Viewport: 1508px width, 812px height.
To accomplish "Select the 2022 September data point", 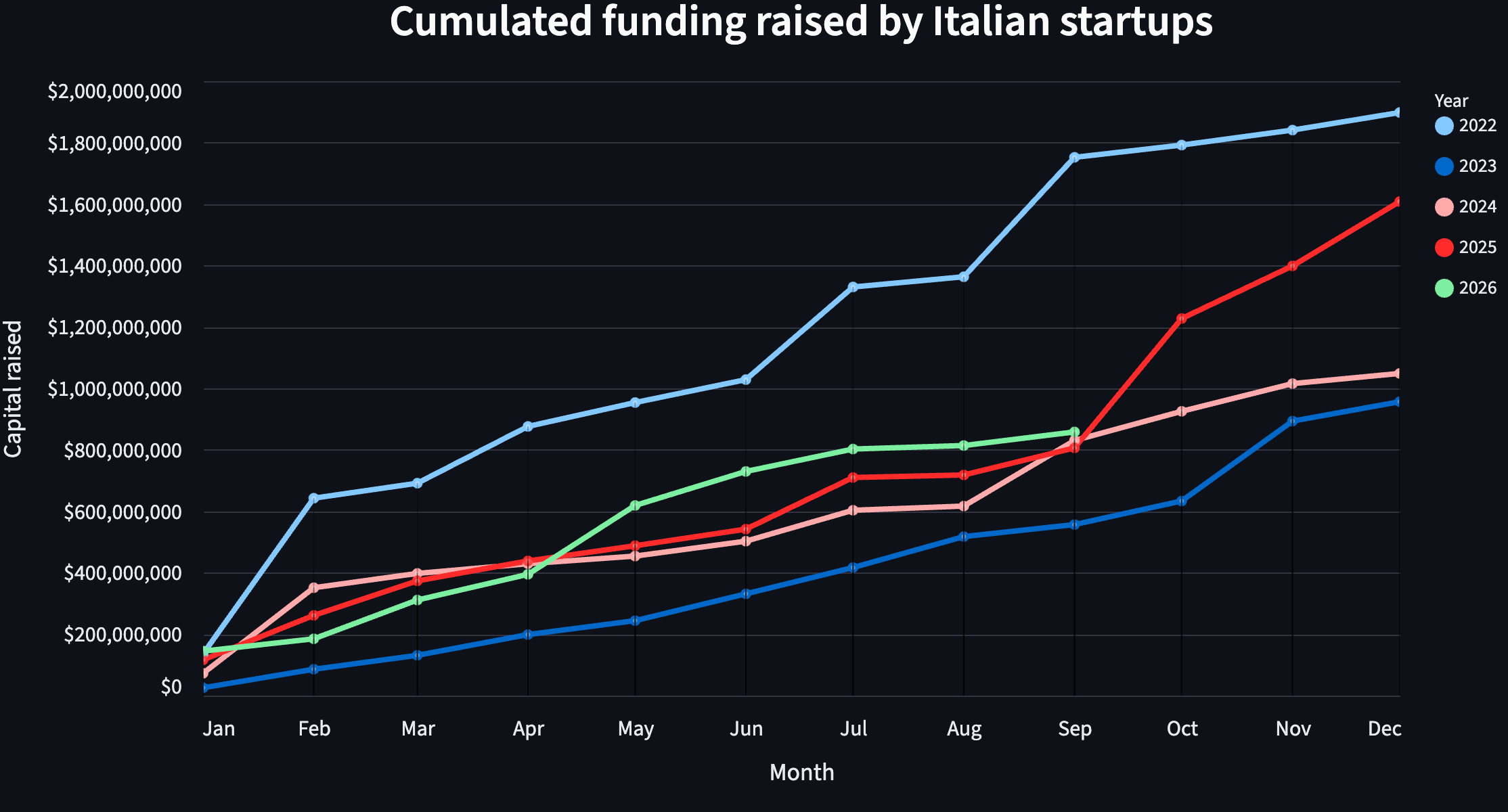I will point(1074,157).
